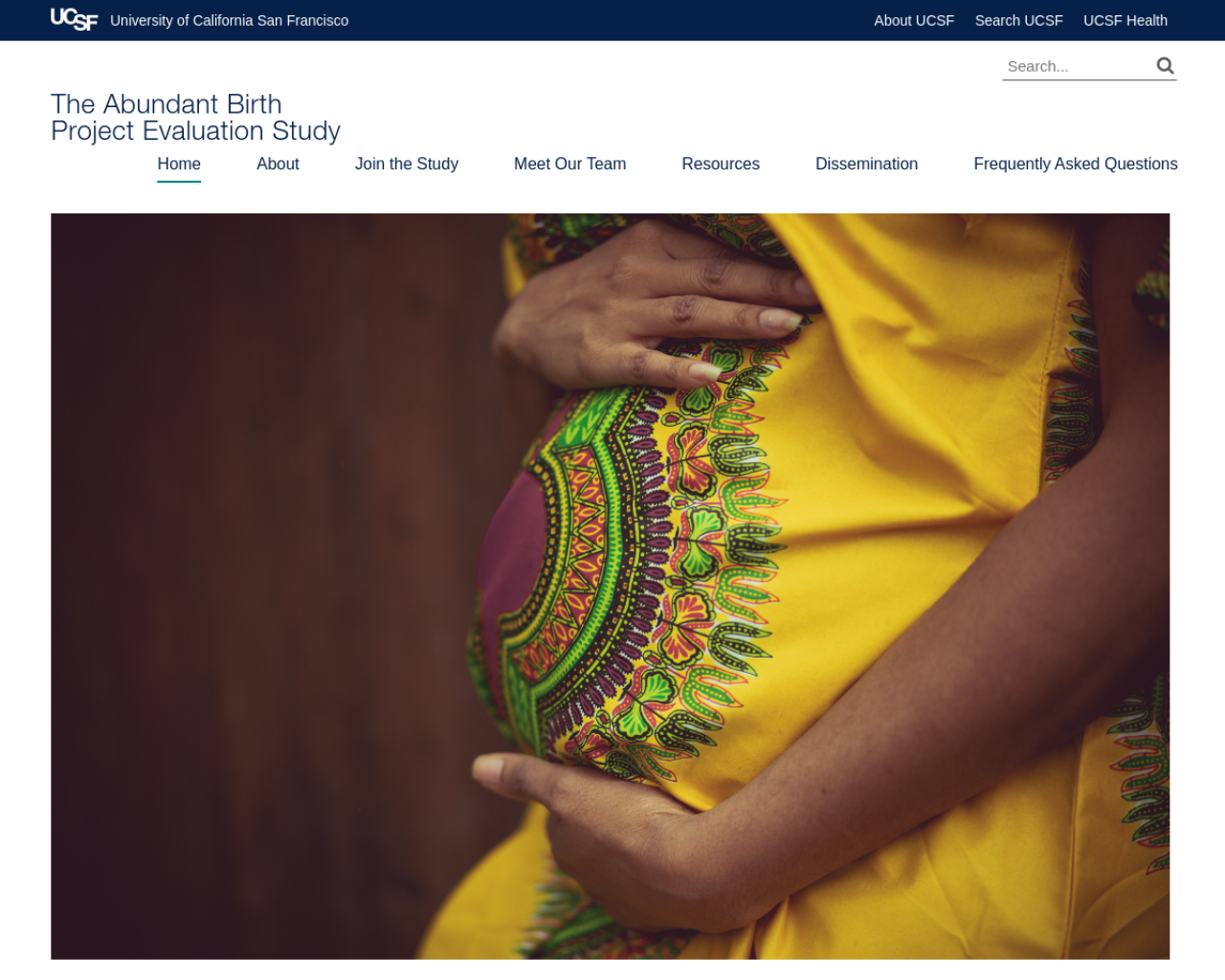The image size is (1225, 980).
Task: Focus the Search... text field
Action: point(1078,66)
